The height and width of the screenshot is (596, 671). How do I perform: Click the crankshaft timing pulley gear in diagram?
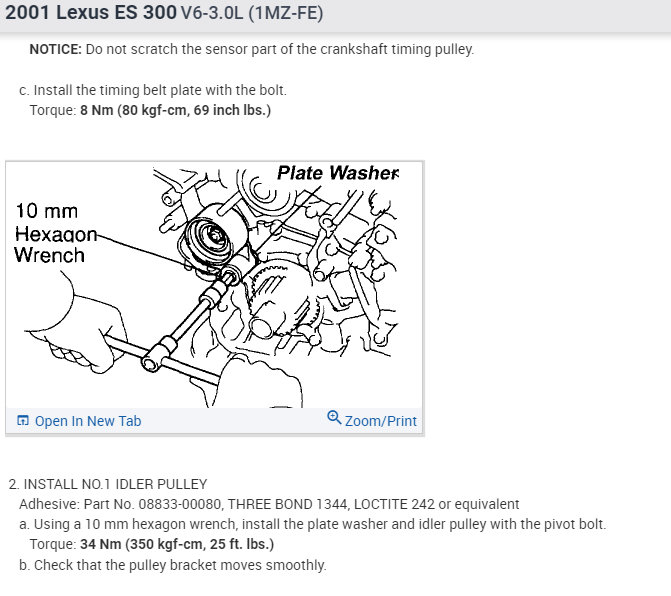point(280,299)
